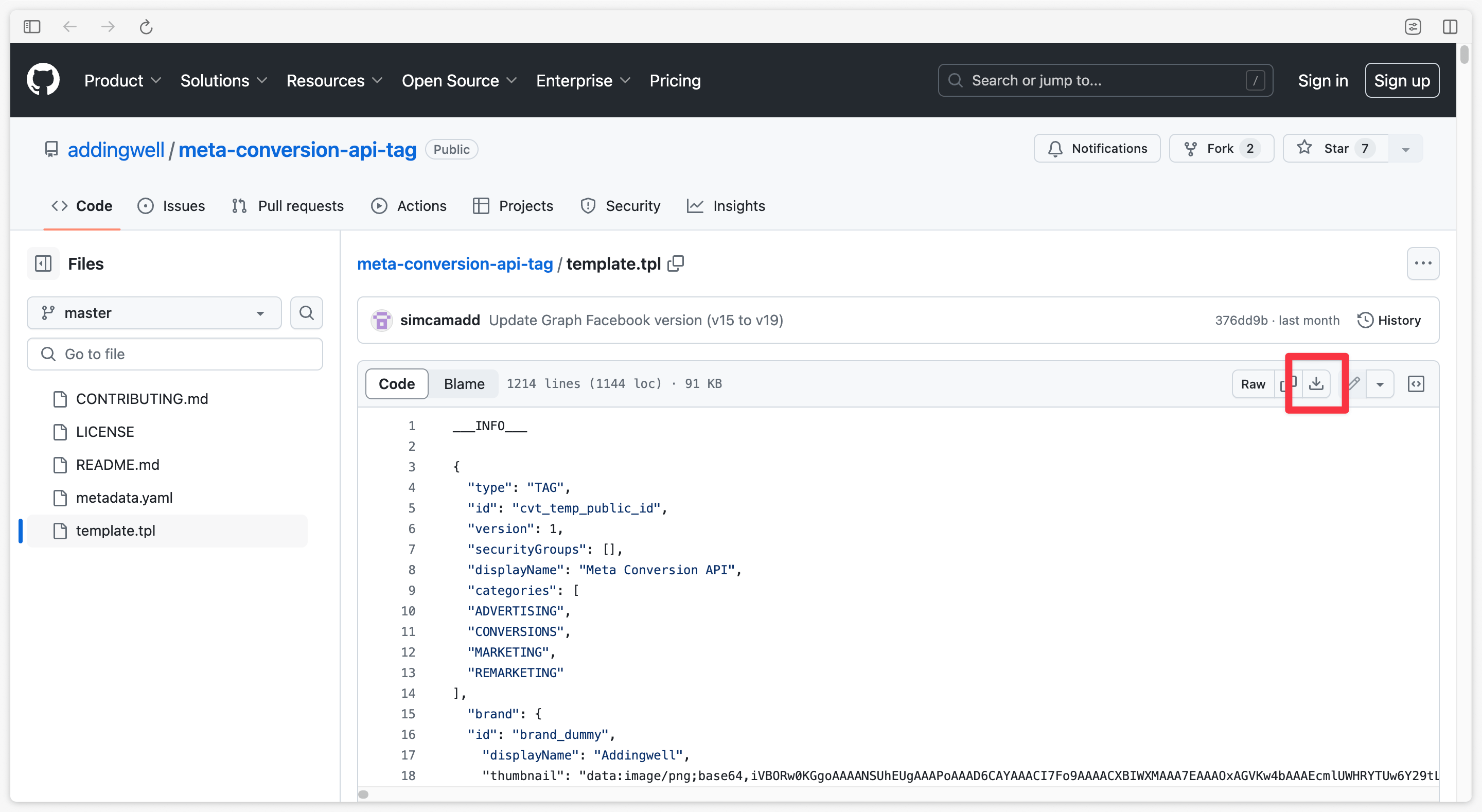
Task: Switch to the Blame tab
Action: (463, 383)
